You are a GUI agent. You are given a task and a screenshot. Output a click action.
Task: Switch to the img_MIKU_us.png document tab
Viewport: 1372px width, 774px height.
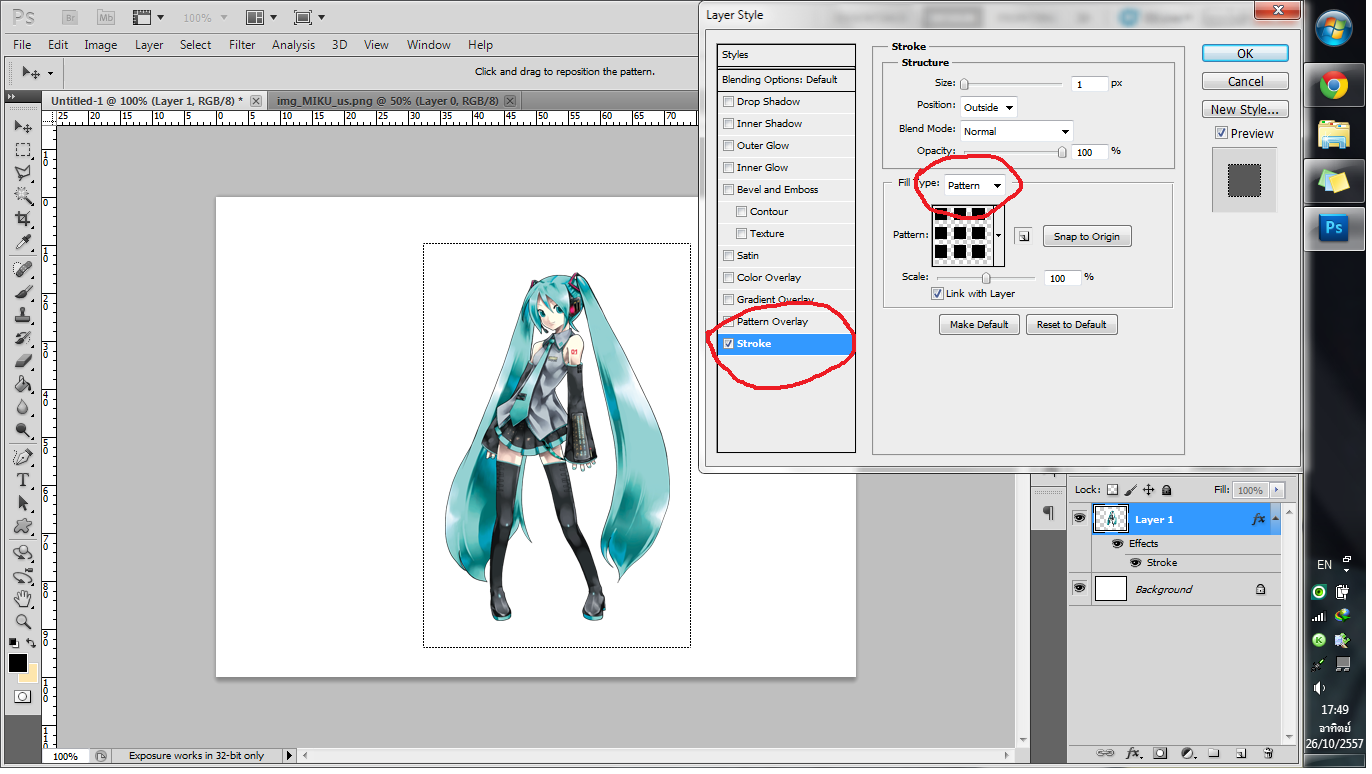click(395, 101)
